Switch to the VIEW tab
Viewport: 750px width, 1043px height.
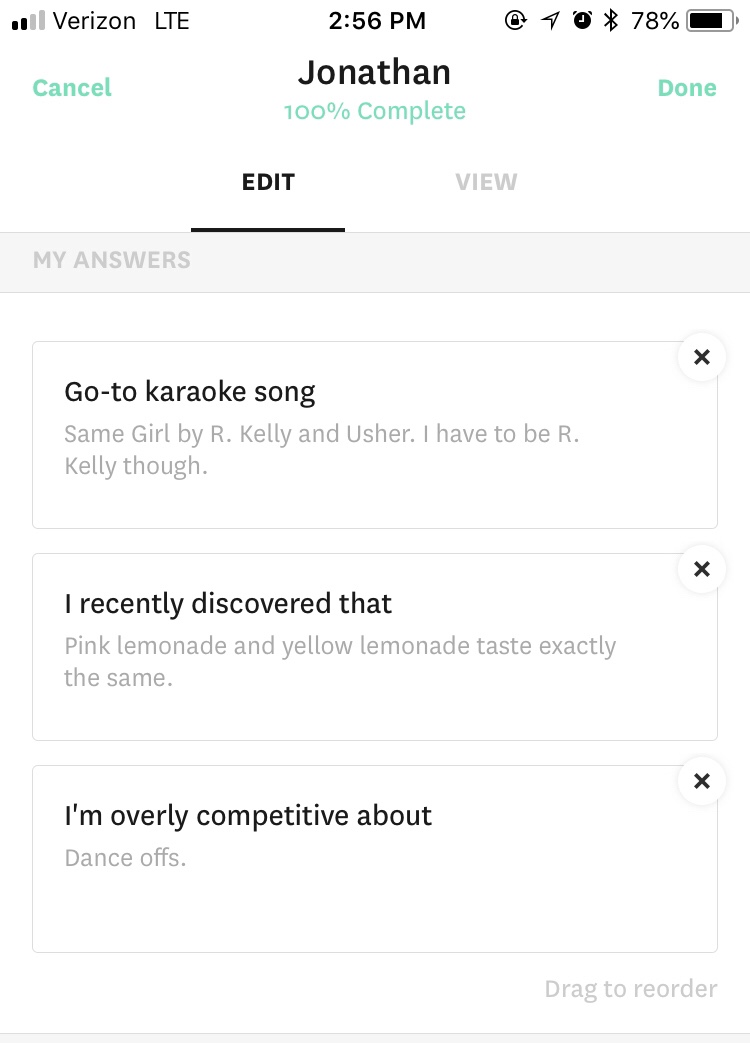point(486,183)
